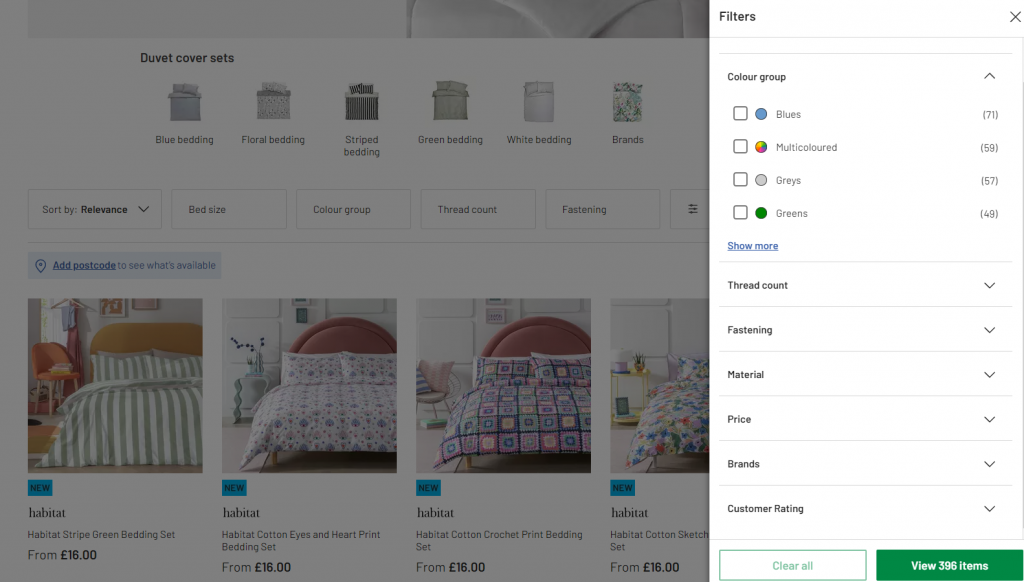Close the Filters panel with X

coord(1014,17)
